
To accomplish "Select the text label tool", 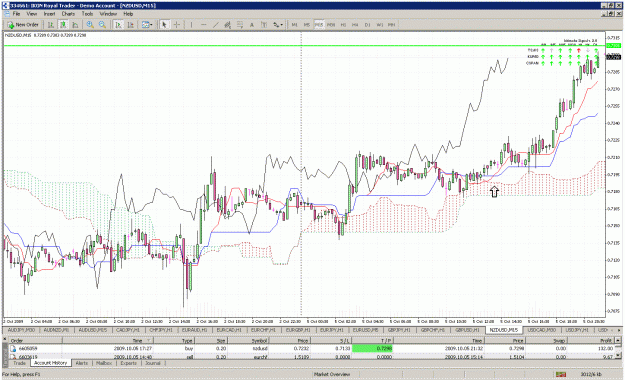I will click(x=264, y=25).
